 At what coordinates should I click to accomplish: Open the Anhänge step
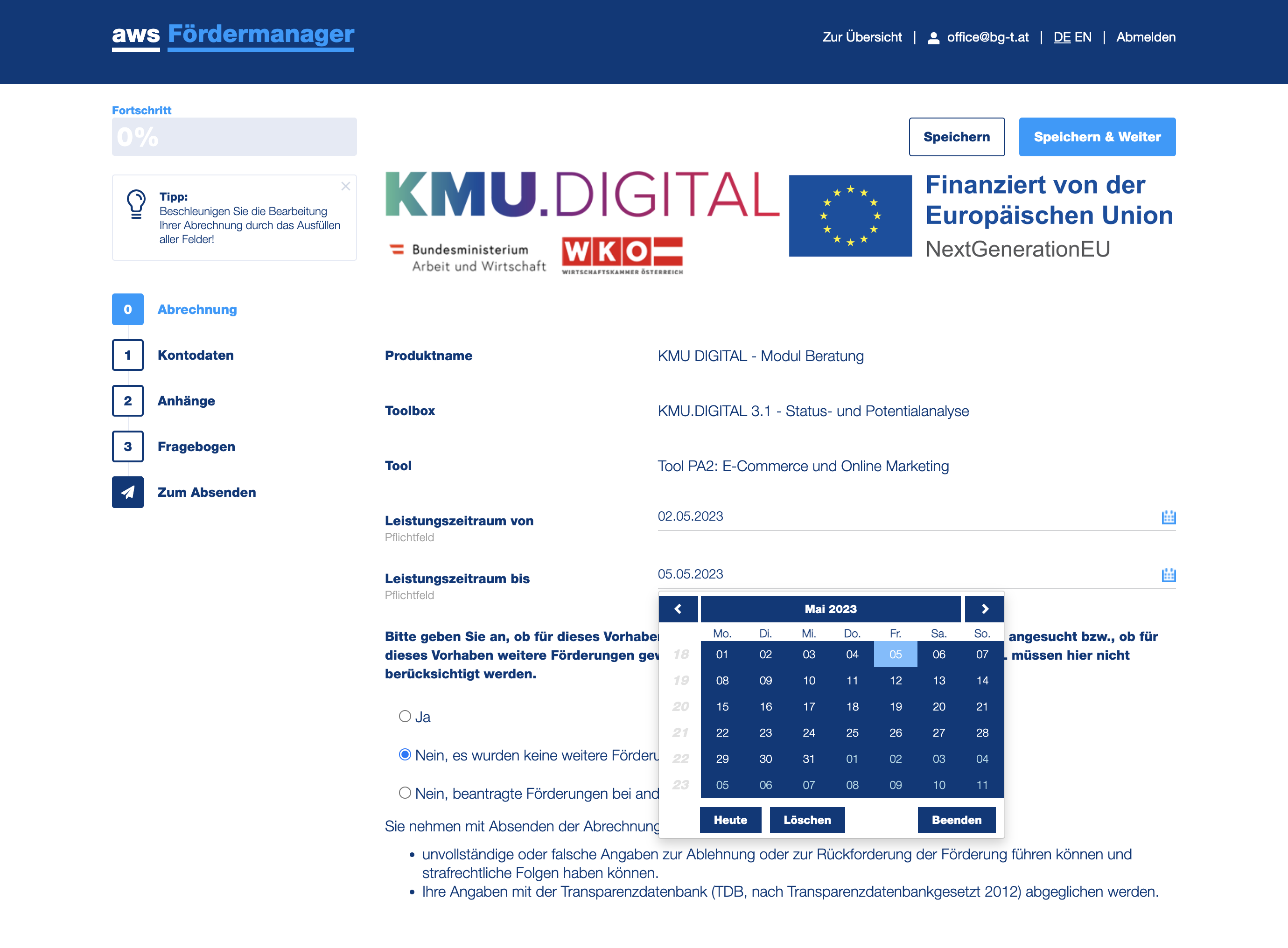point(187,401)
